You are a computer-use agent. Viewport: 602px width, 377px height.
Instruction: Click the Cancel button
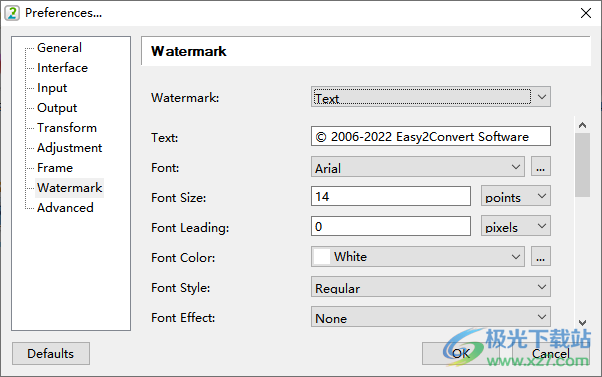(x=551, y=354)
